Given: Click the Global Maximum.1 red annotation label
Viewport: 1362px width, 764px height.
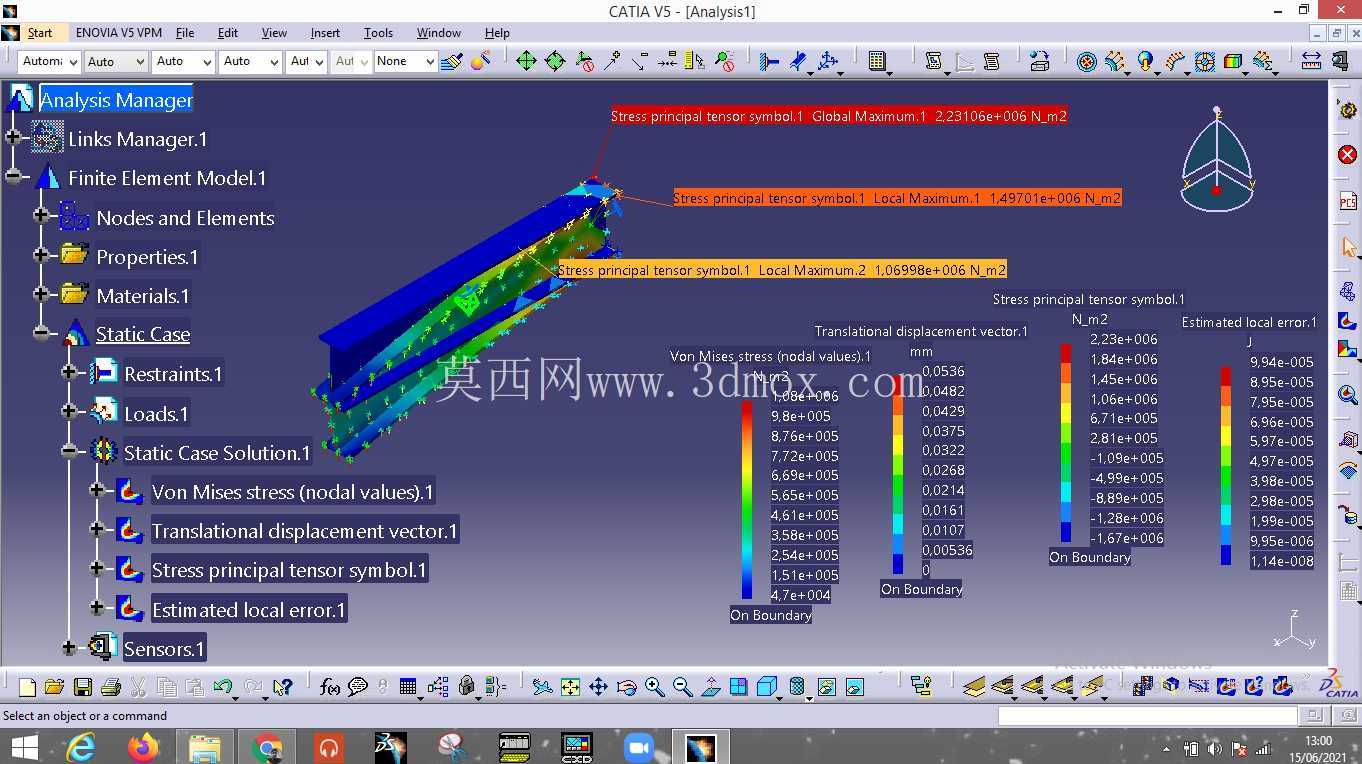Looking at the screenshot, I should (x=839, y=116).
